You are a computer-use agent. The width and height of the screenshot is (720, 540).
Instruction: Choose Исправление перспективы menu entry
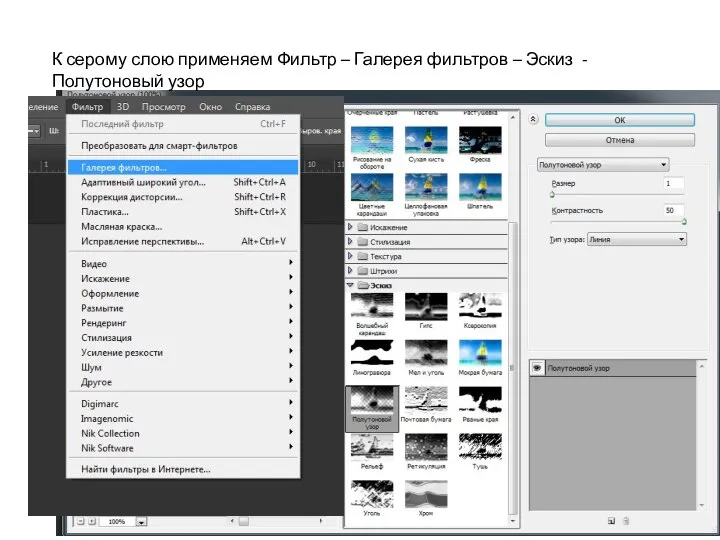coord(183,241)
